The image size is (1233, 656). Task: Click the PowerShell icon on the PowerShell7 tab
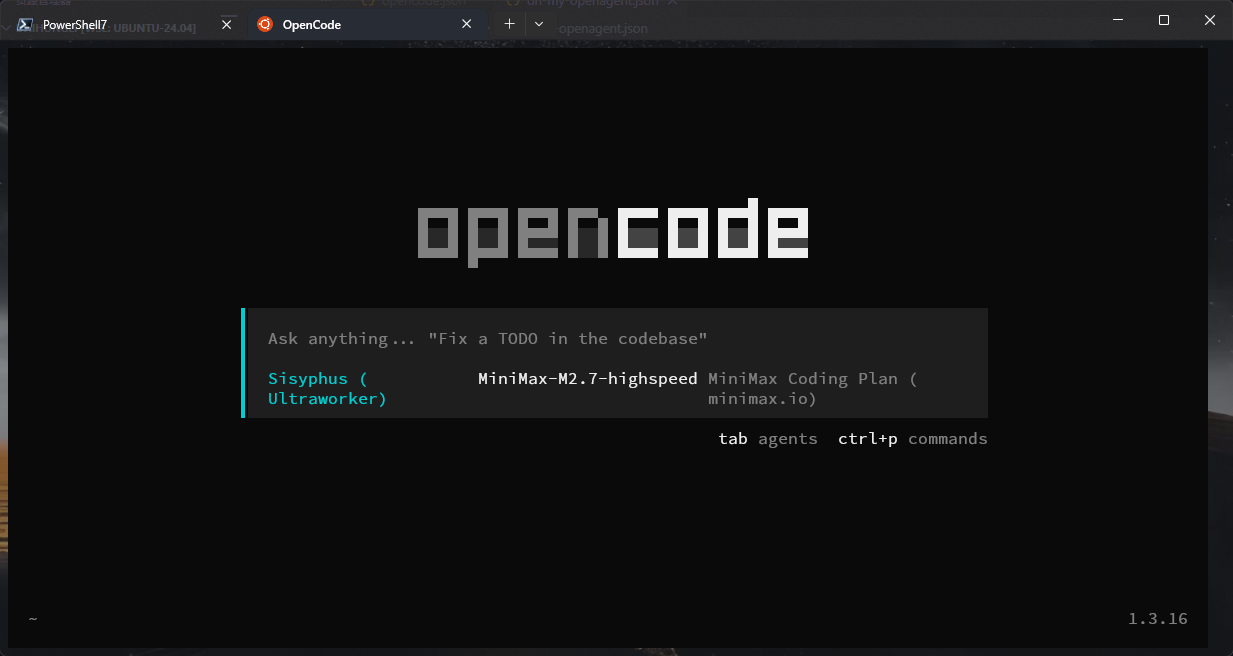(x=25, y=24)
